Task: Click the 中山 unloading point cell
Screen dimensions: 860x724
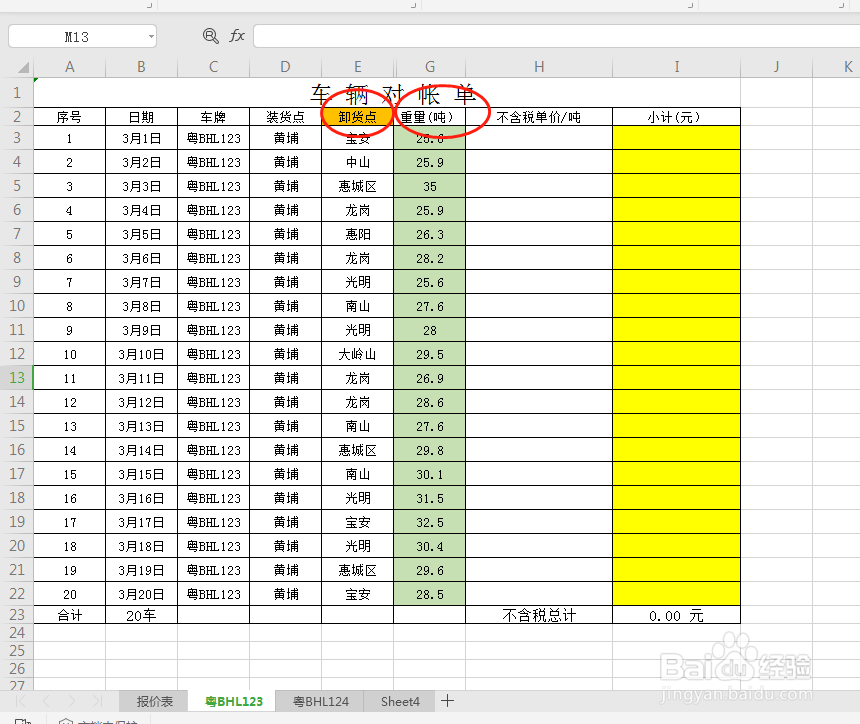Action: (x=358, y=162)
